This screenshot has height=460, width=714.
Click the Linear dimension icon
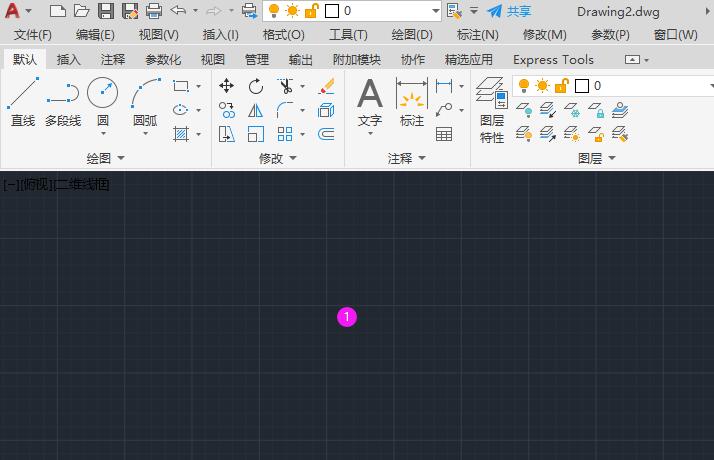(444, 86)
